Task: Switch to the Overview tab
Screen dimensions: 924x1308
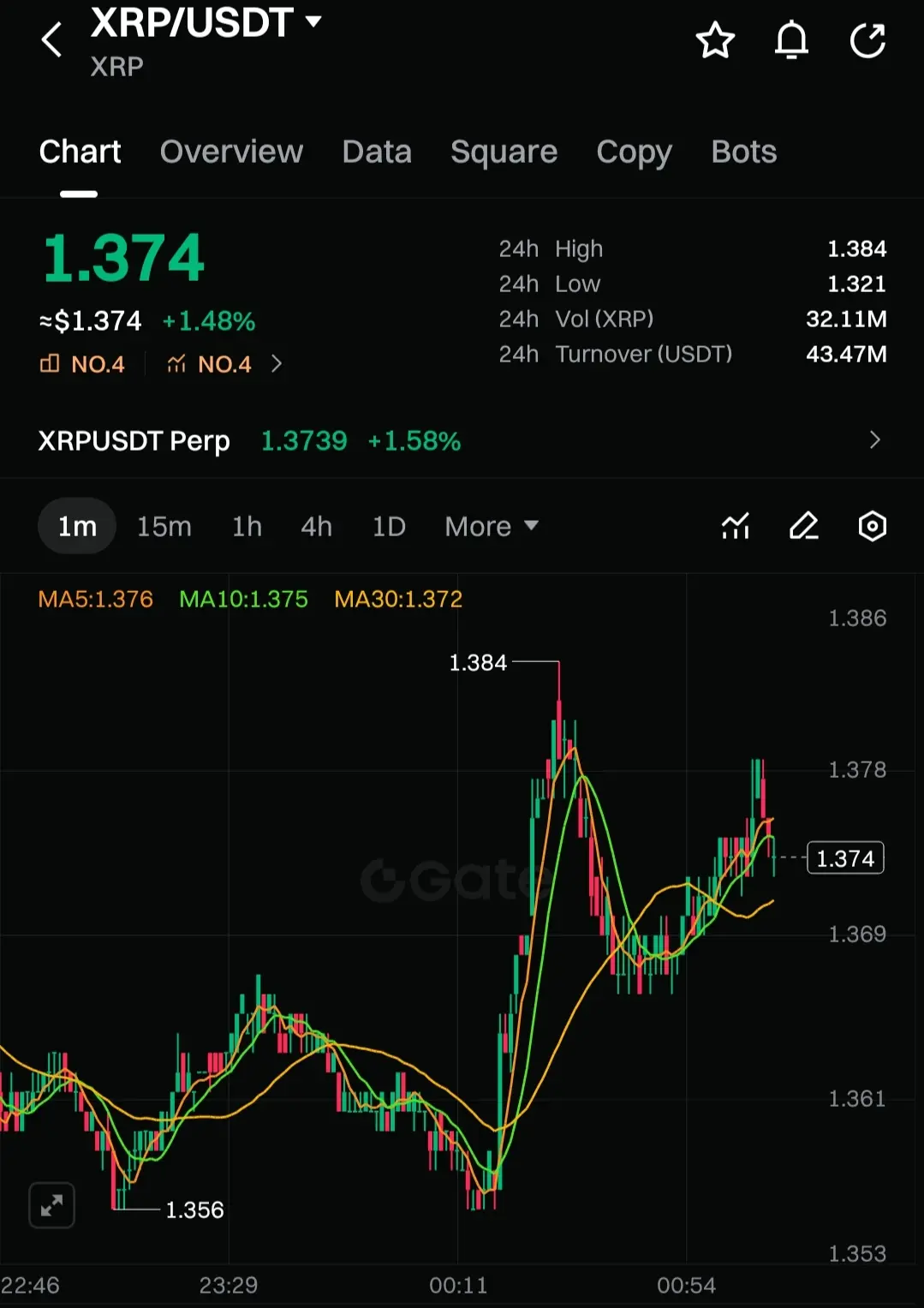Action: [x=231, y=152]
